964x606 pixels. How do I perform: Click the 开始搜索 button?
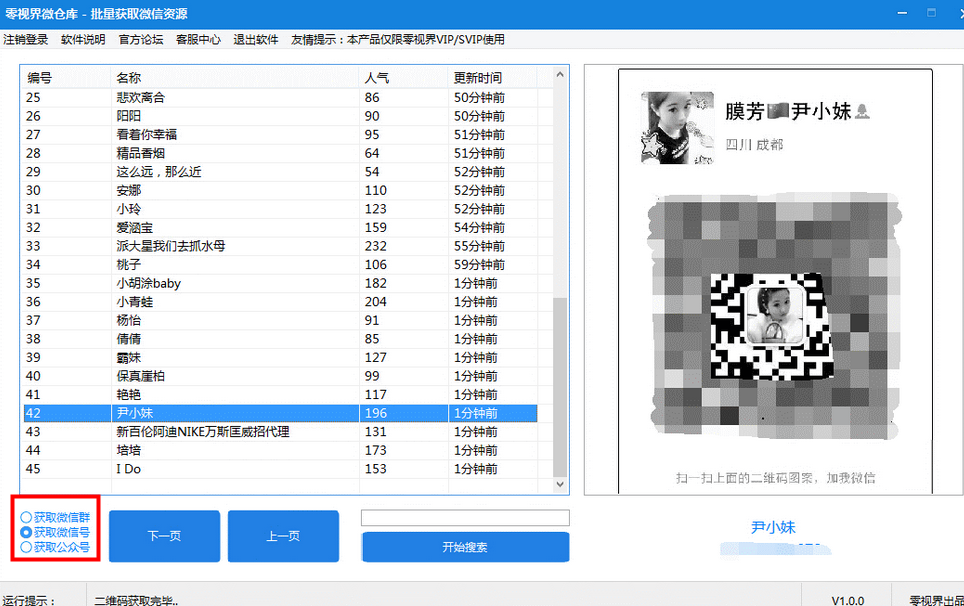click(465, 547)
